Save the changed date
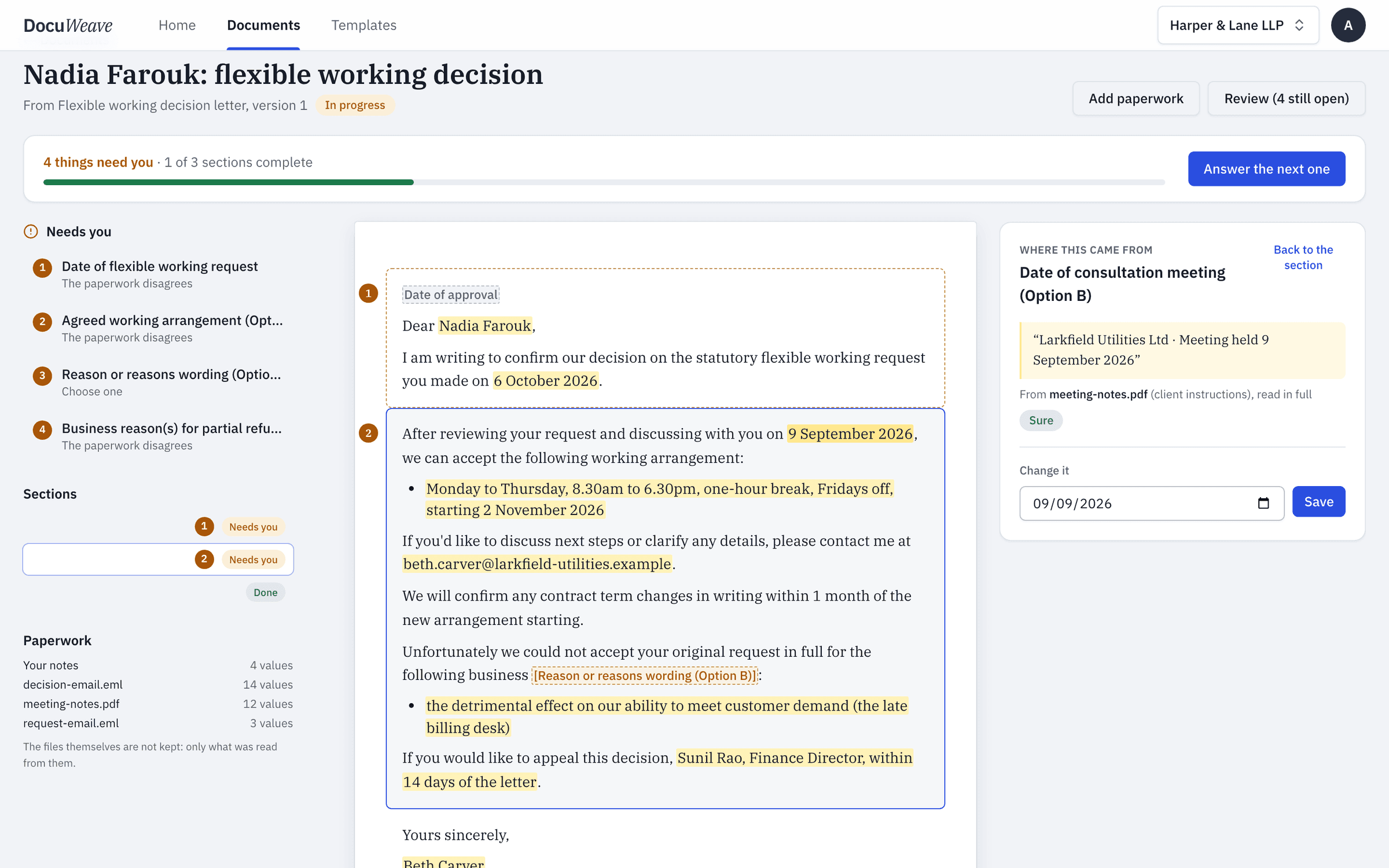This screenshot has width=1389, height=868. 1318,502
